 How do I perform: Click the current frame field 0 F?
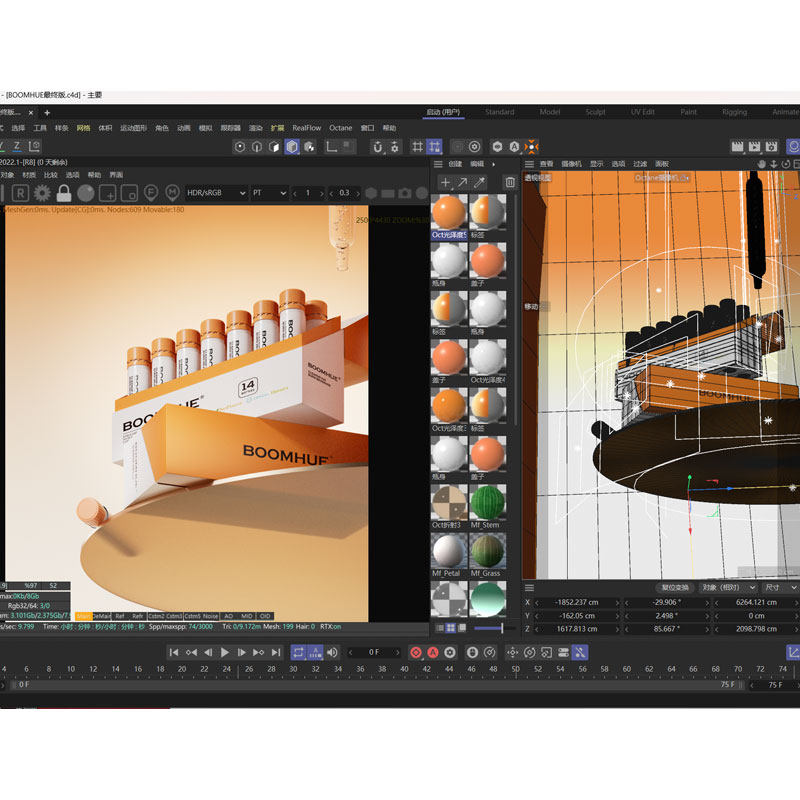coord(374,652)
